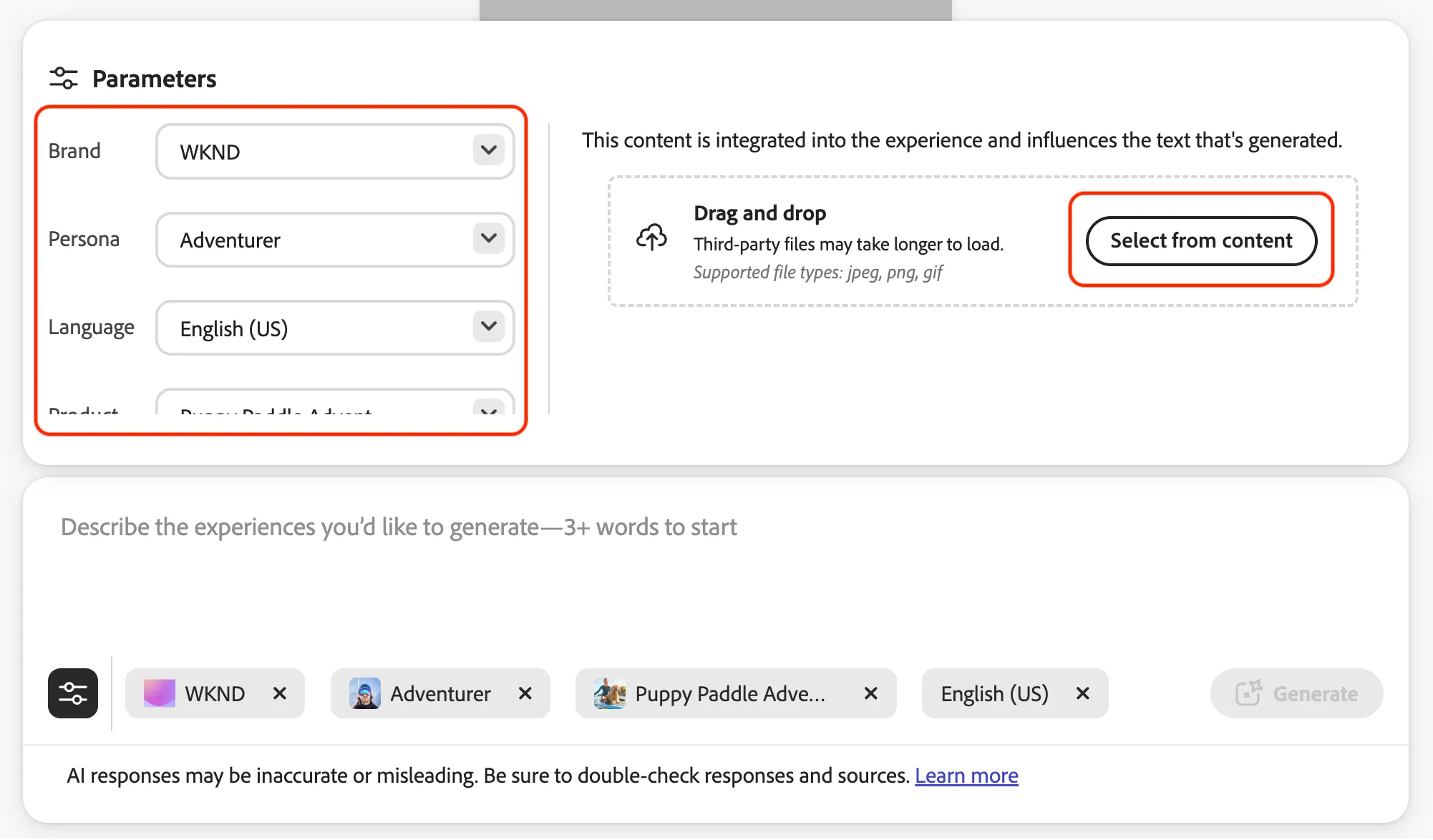Toggle the parameters panel button
Image resolution: width=1433 pixels, height=840 pixels.
[x=73, y=693]
